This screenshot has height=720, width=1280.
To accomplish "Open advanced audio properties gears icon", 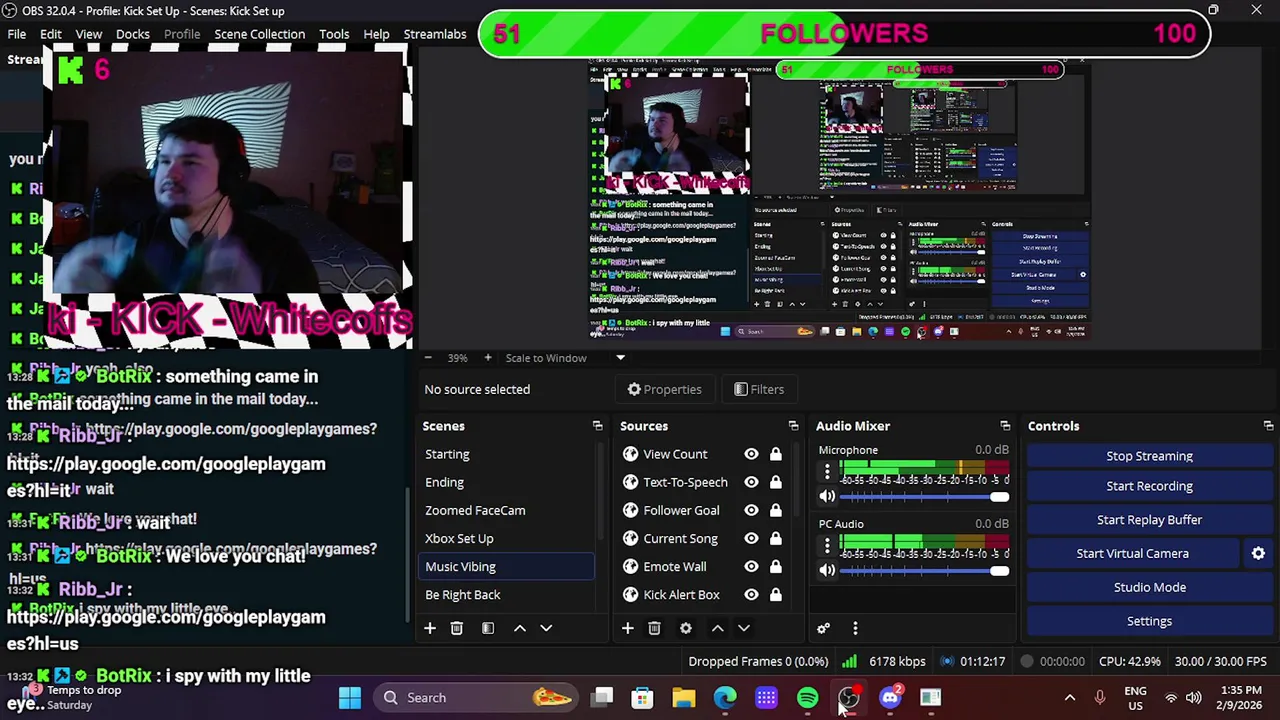I will 823,628.
